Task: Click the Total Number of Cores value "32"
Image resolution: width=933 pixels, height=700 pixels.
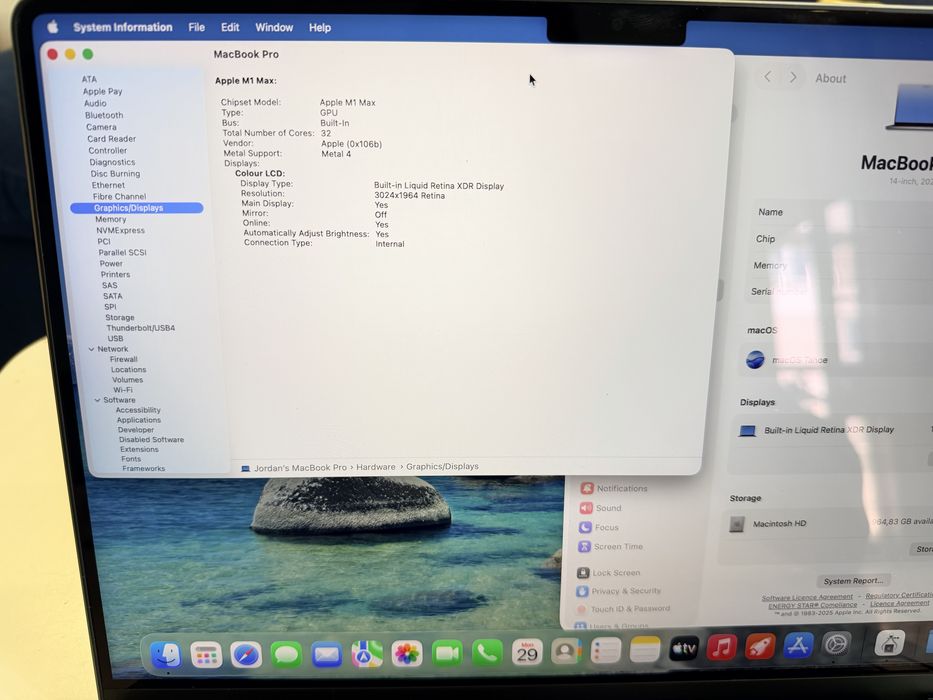Action: pyautogui.click(x=325, y=133)
